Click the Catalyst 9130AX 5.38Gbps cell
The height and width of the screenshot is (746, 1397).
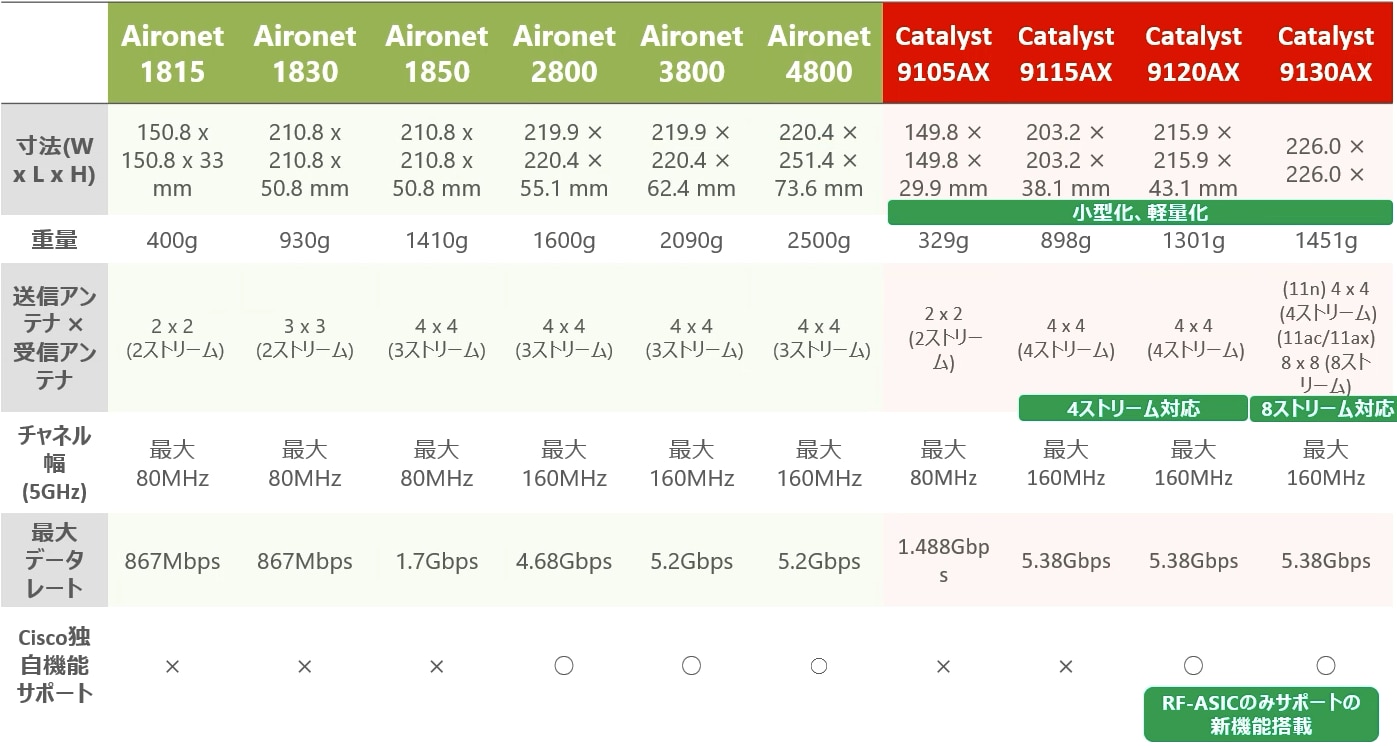tap(1326, 561)
